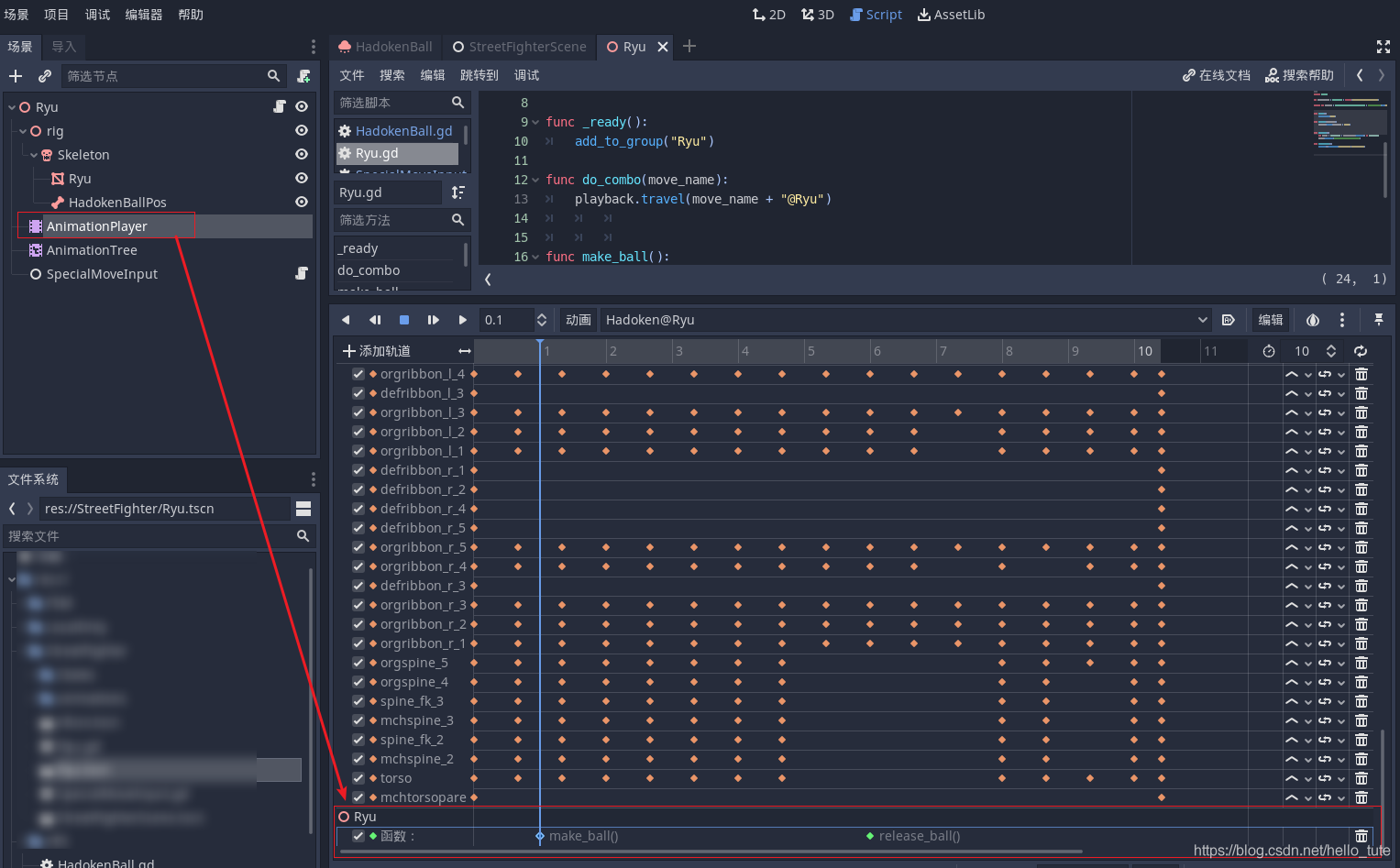This screenshot has height=868, width=1400.
Task: Switch to the 3D workspace
Action: pos(817,15)
